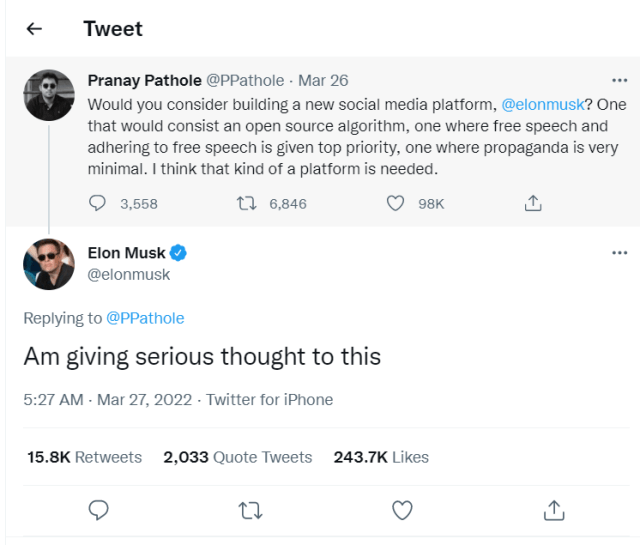Click the @PPathole link after Replying to
This screenshot has height=545, width=640.
(x=145, y=318)
